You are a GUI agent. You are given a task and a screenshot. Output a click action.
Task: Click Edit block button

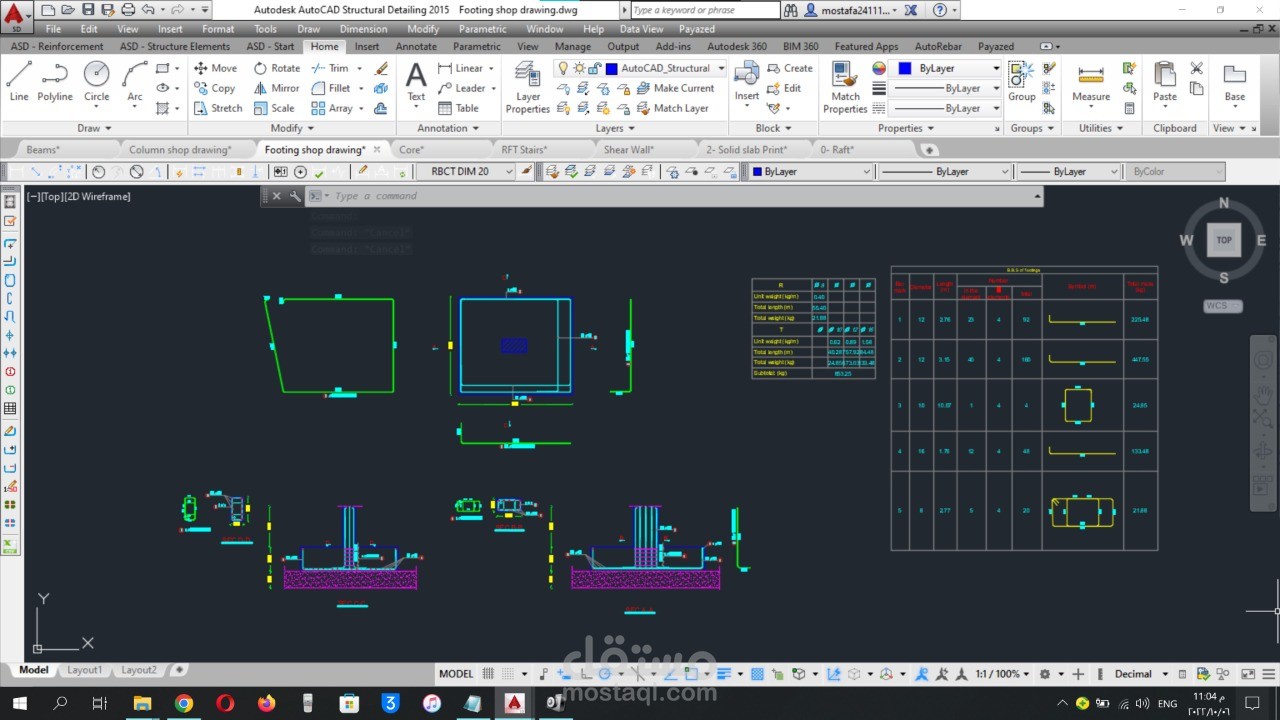pos(784,88)
